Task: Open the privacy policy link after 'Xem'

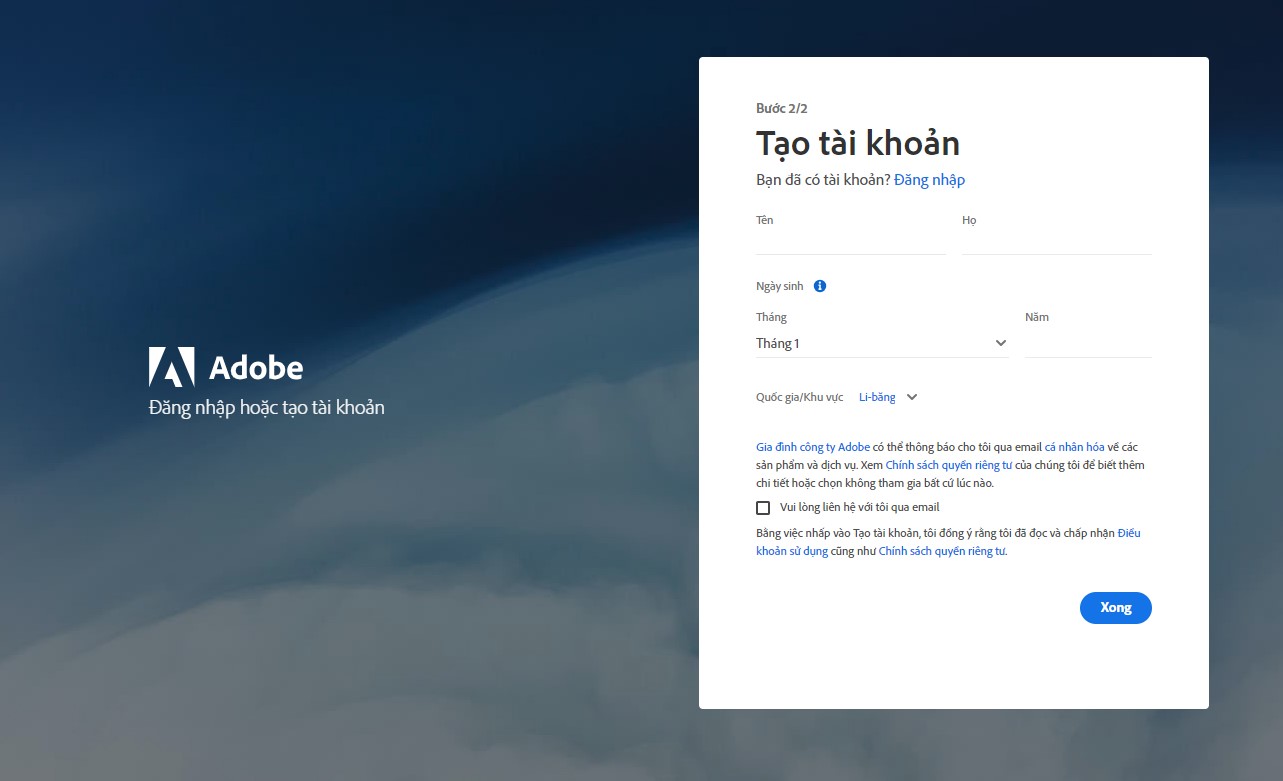Action: click(949, 465)
